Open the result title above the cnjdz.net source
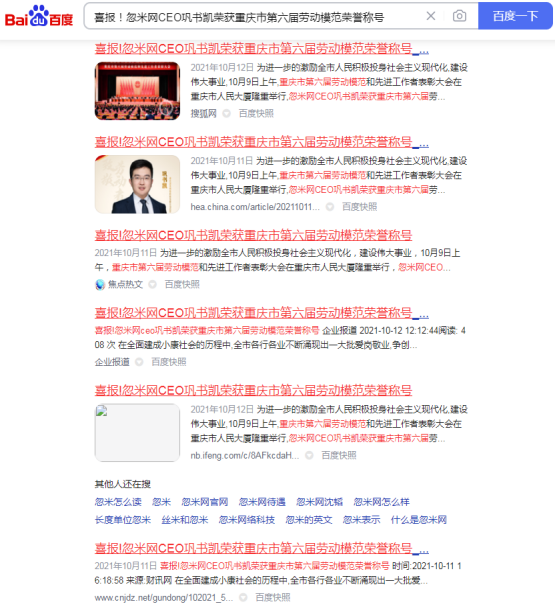 (262, 549)
